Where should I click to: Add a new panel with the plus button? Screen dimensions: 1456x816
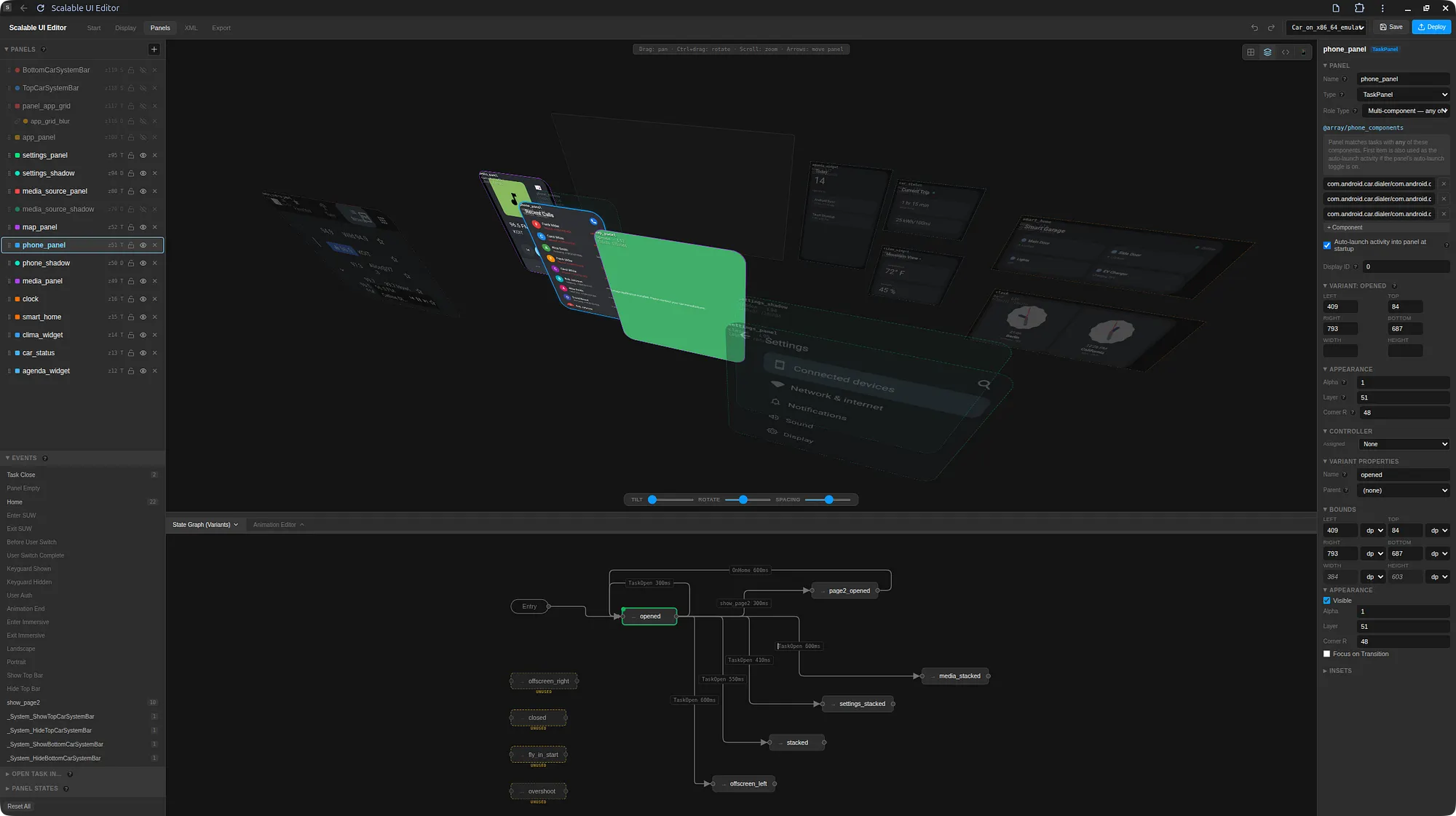click(x=154, y=49)
